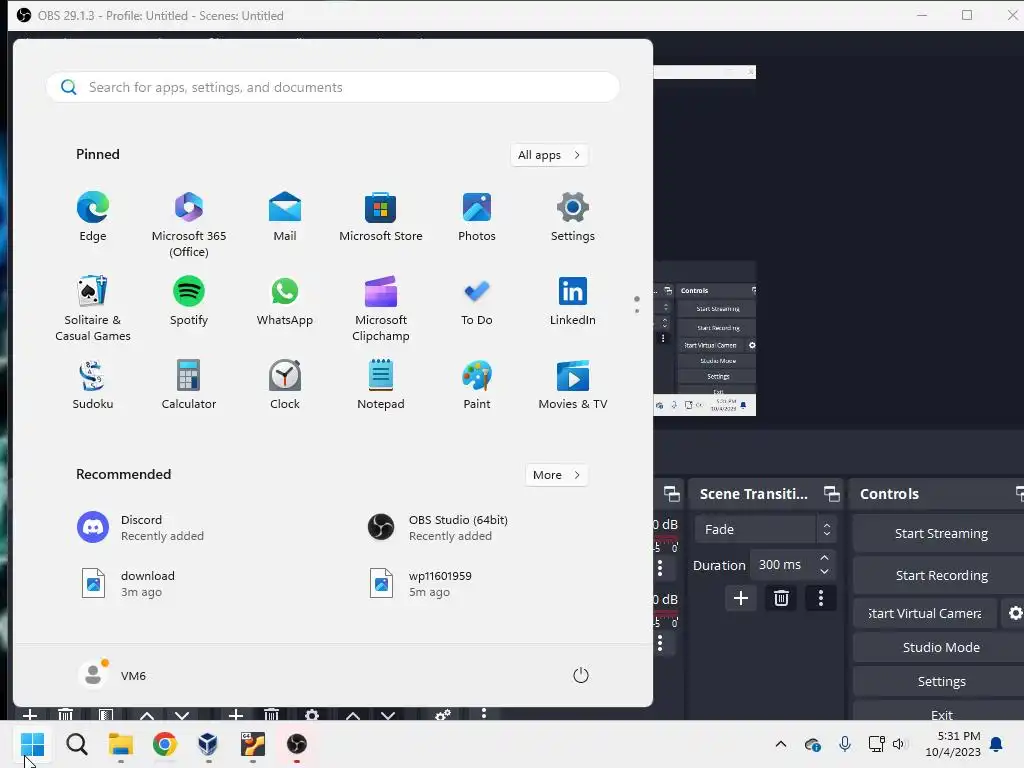
Task: Remove the selected scene transition
Action: pyautogui.click(x=781, y=598)
